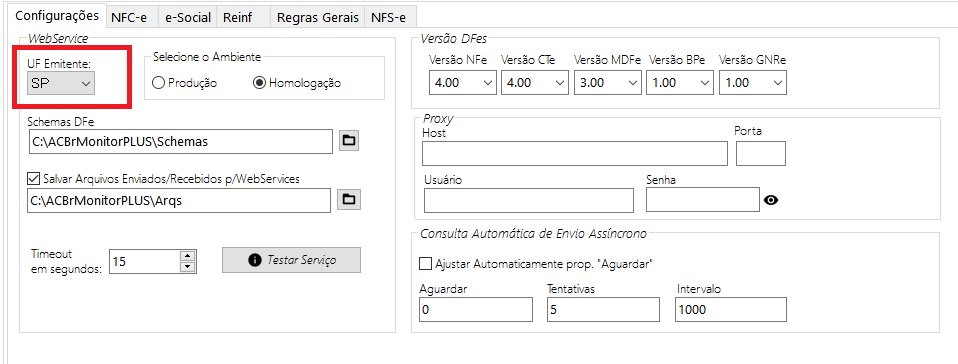Click the Testar Serviço button
Viewport: 958px width, 364px height.
point(291,260)
